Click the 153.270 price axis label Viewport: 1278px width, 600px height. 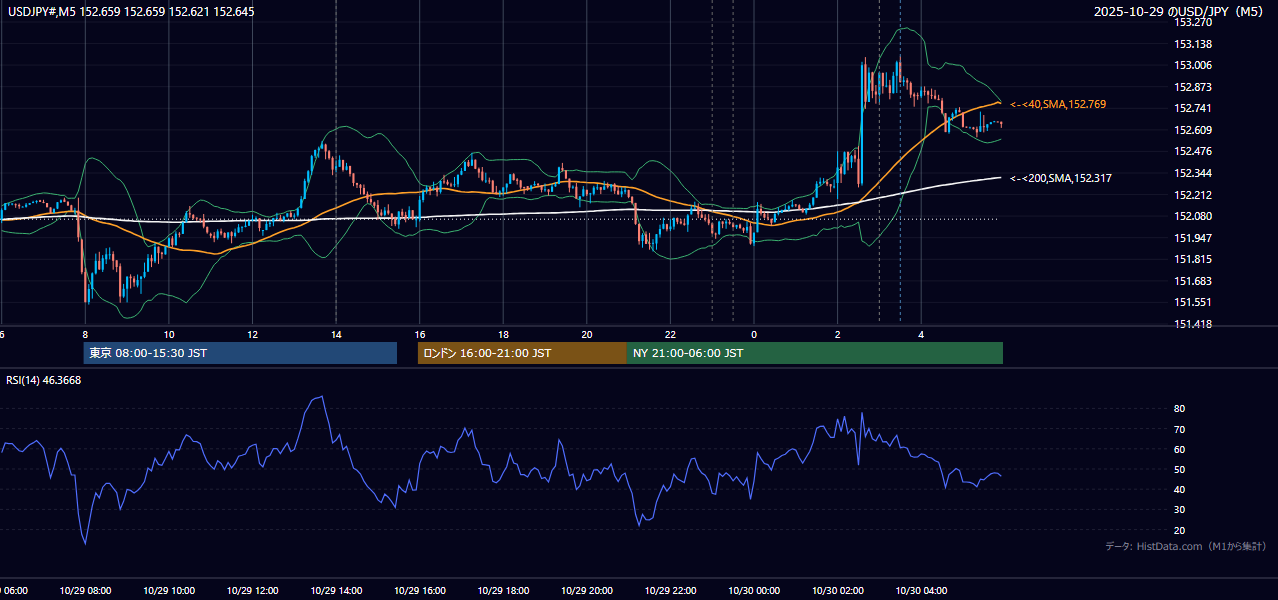[x=1192, y=22]
